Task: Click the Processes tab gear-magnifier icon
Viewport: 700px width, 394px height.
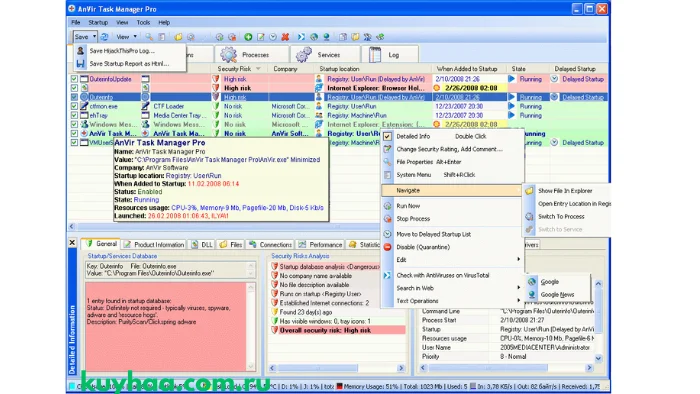Action: point(229,54)
